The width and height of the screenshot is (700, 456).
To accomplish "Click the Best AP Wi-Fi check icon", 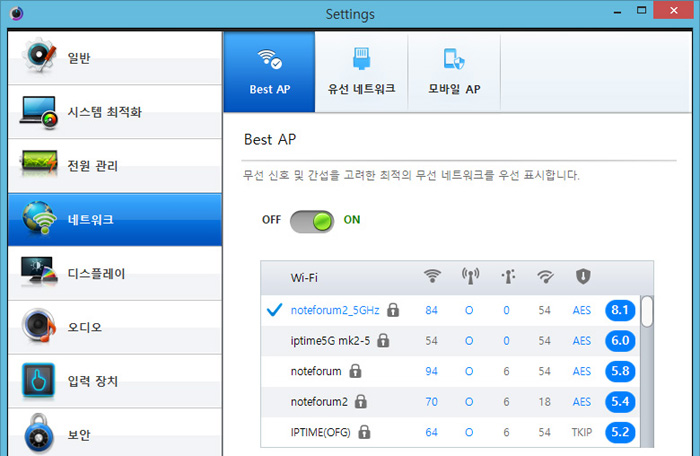I will pyautogui.click(x=270, y=59).
